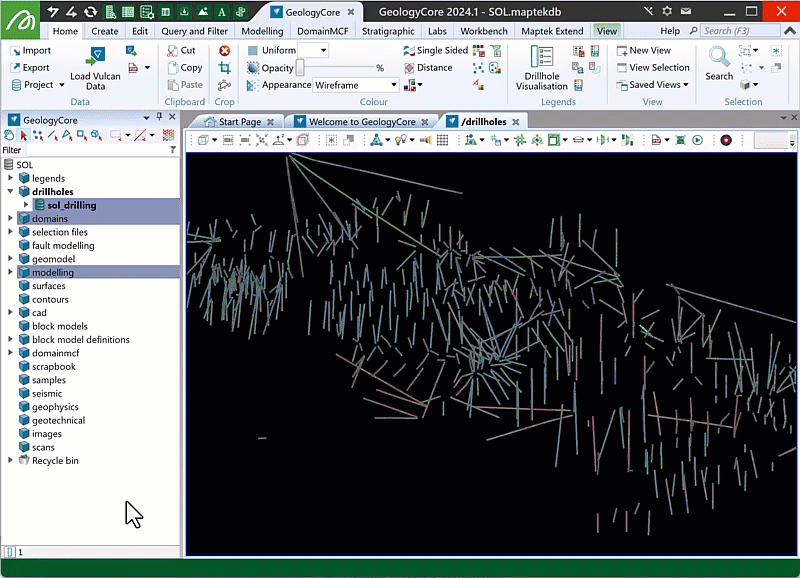Toggle Uniform colour mode
The image size is (800, 578).
point(271,50)
